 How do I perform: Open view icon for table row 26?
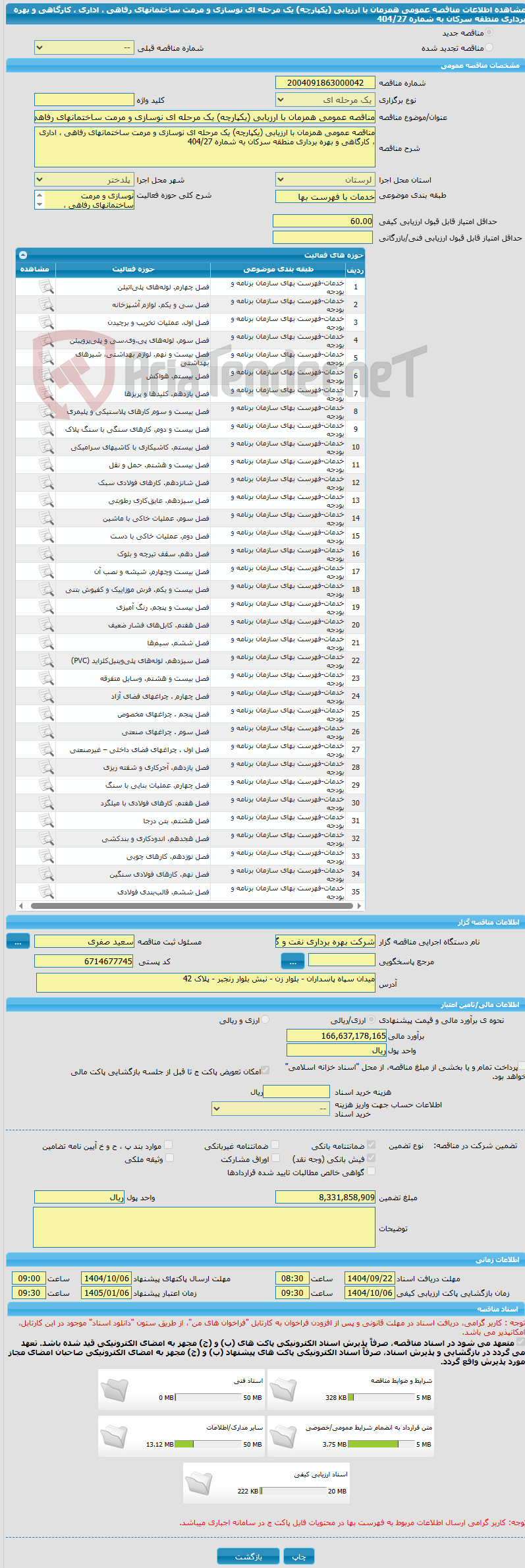[x=46, y=732]
